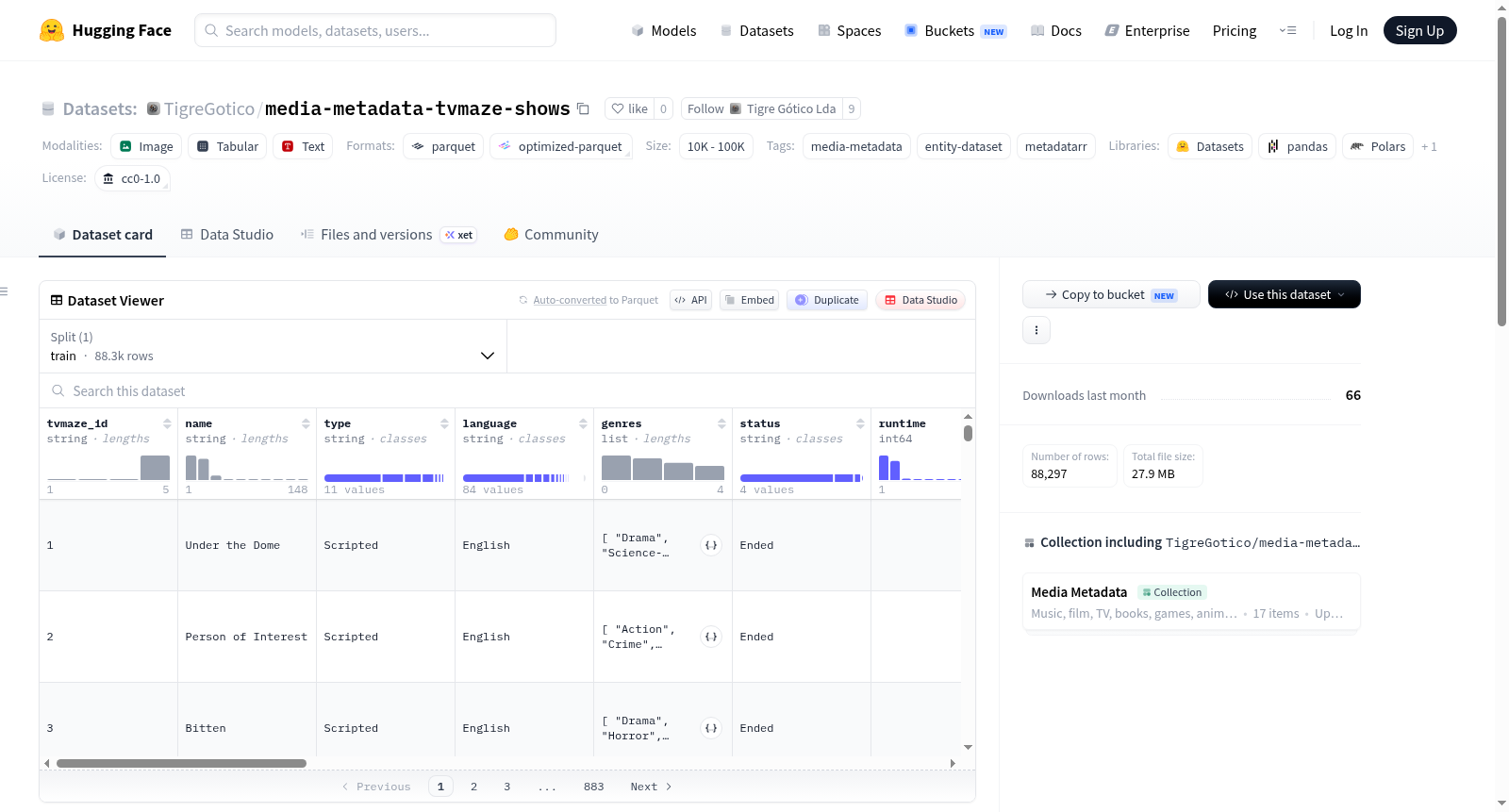
Task: Open the Tigre Gótico Lda organization avatar
Action: (x=736, y=108)
